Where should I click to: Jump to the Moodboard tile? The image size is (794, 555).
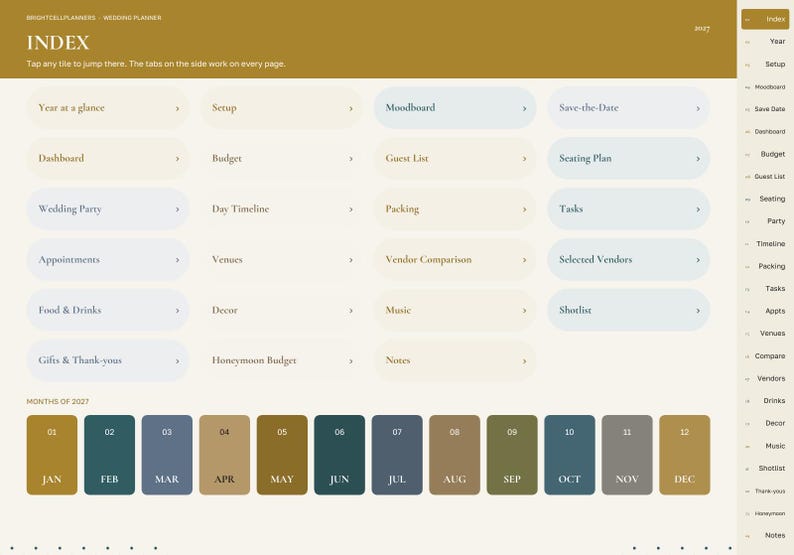455,108
